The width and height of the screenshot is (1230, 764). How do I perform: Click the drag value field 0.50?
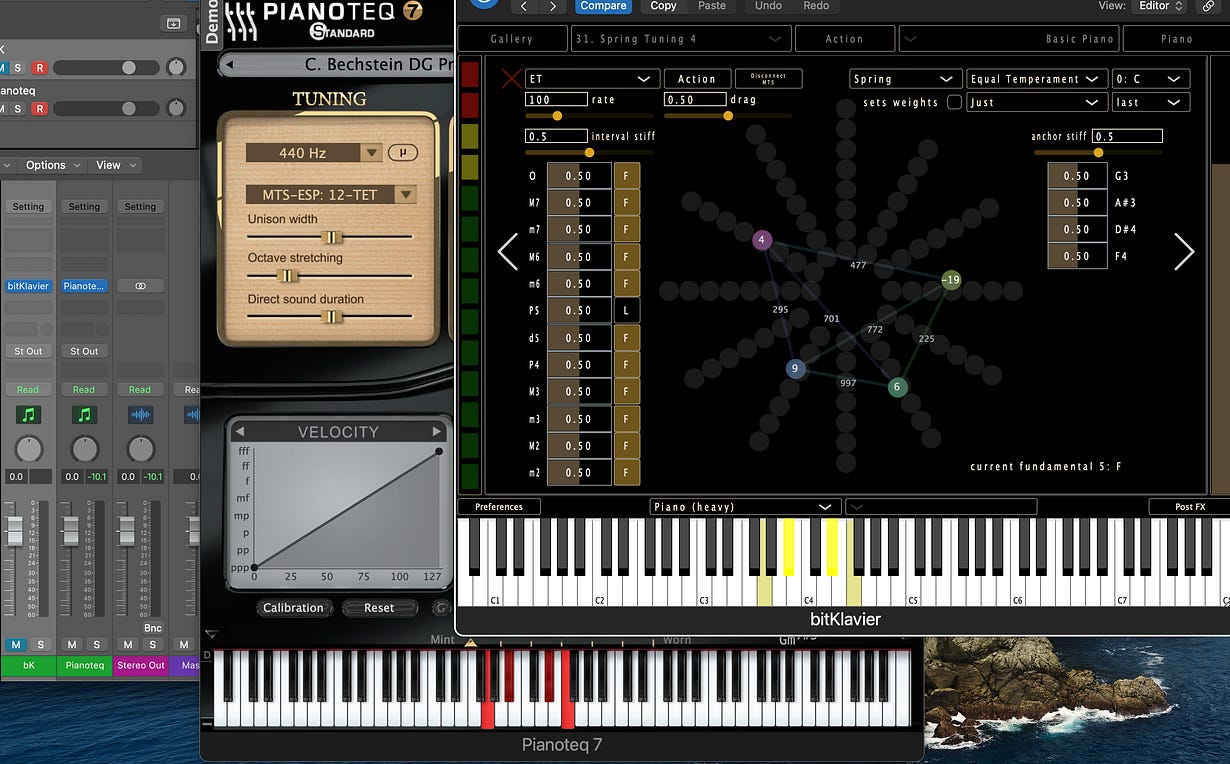point(695,99)
